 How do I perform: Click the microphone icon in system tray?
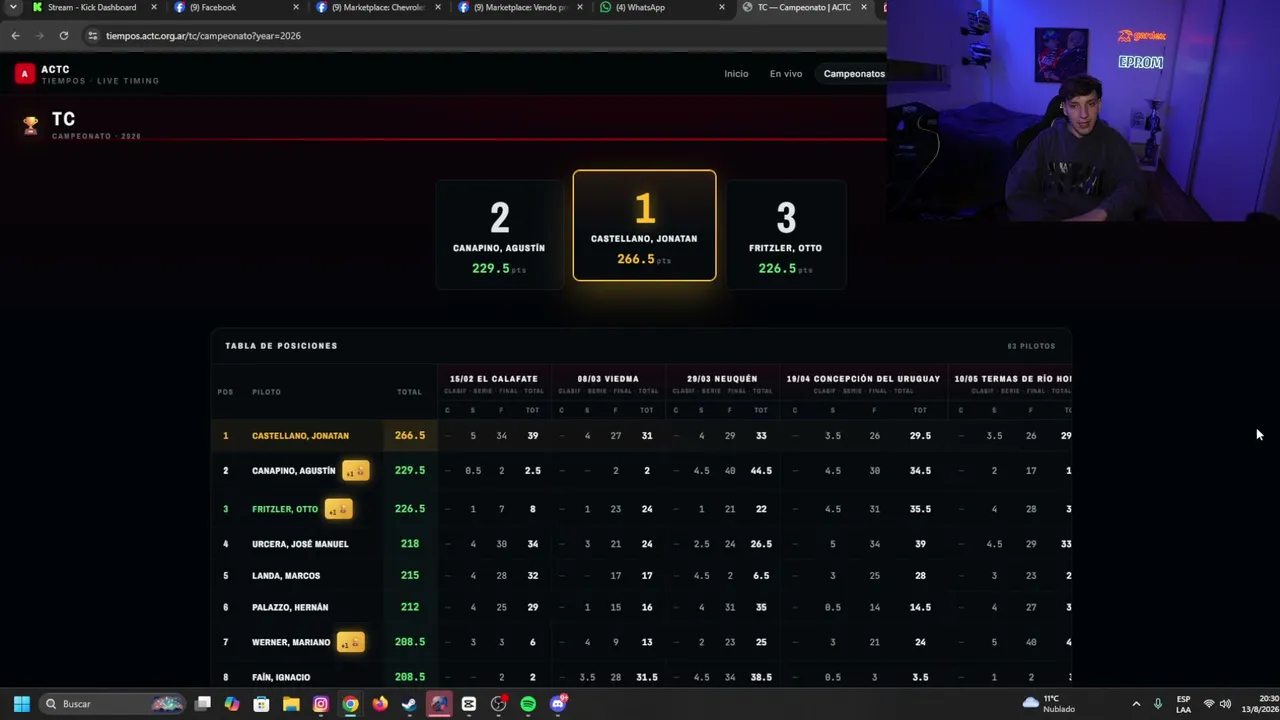pyautogui.click(x=1158, y=704)
